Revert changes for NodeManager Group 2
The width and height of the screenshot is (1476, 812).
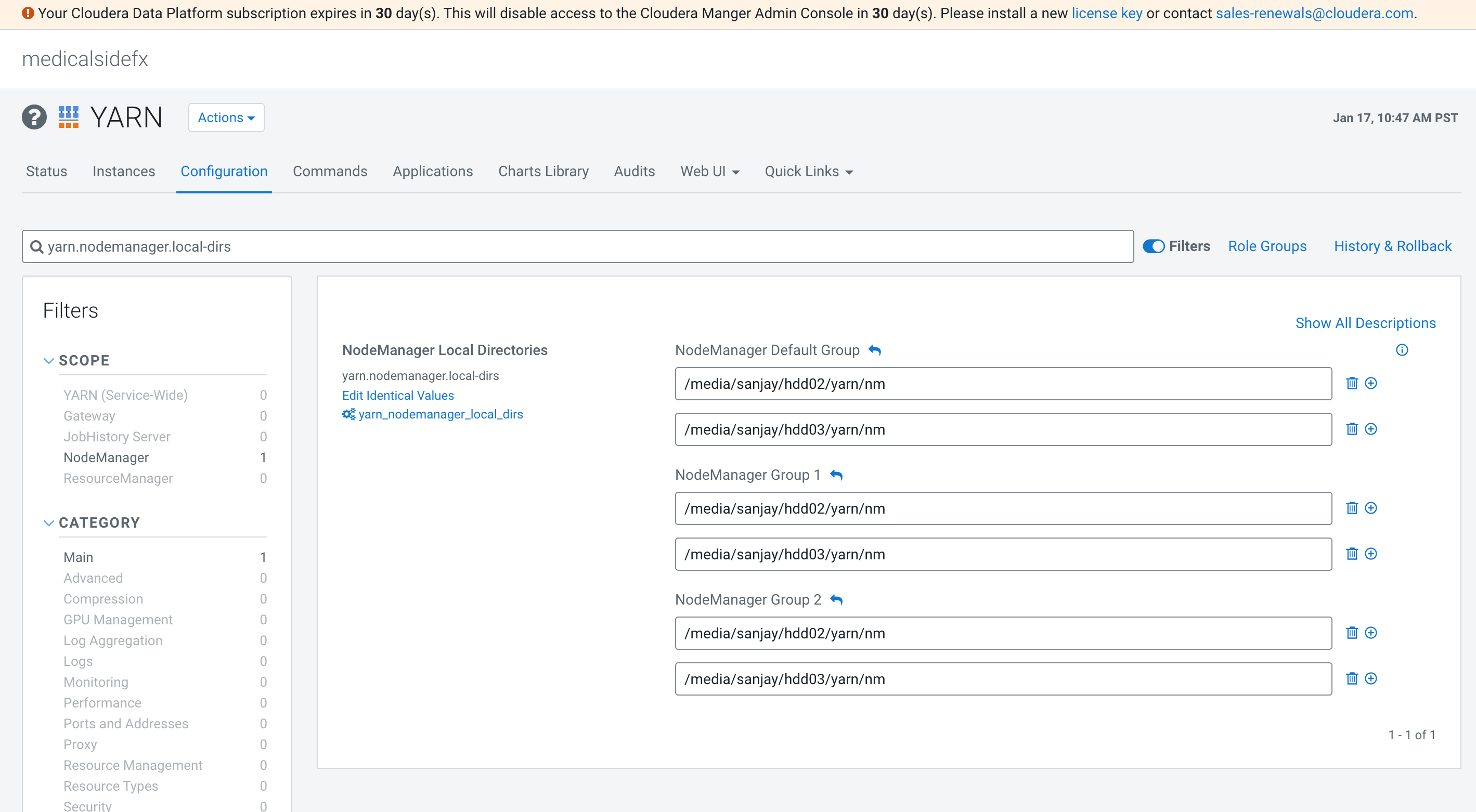(836, 599)
